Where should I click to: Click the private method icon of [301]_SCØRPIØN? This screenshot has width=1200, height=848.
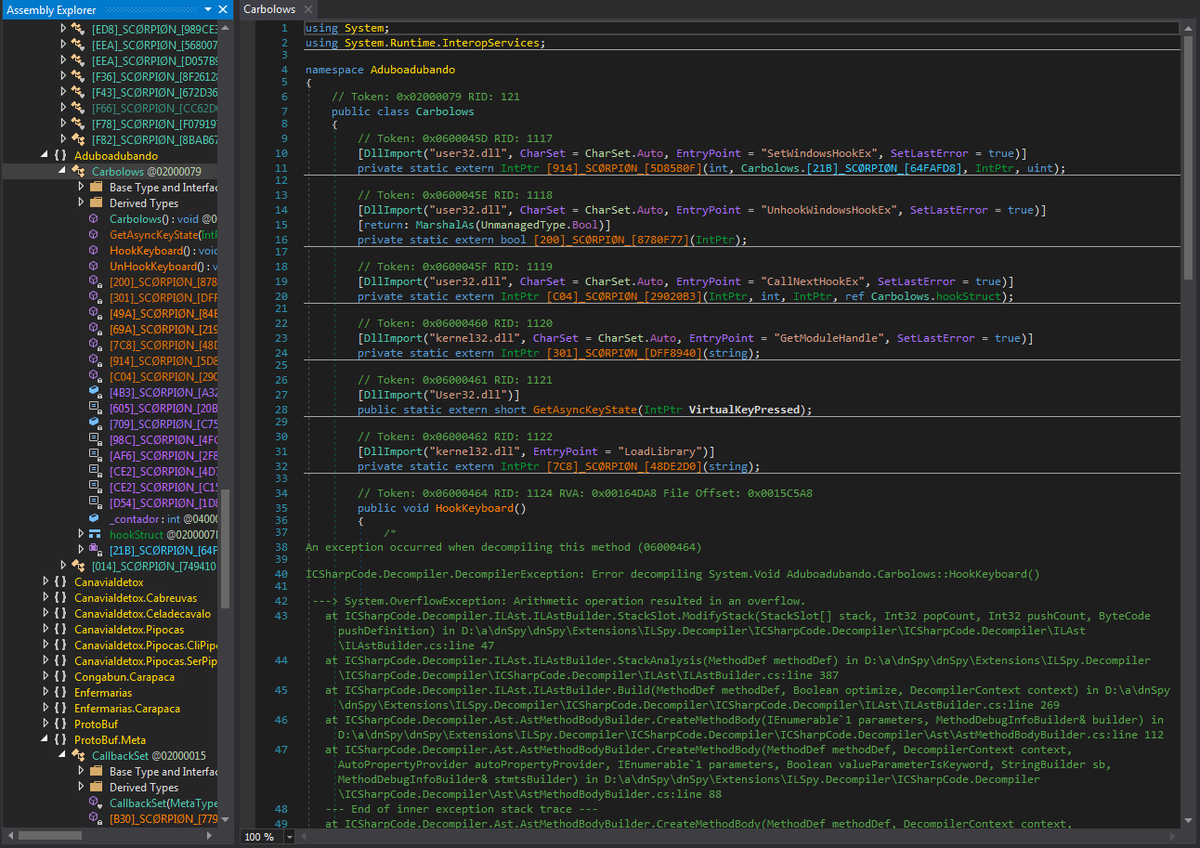(95, 298)
